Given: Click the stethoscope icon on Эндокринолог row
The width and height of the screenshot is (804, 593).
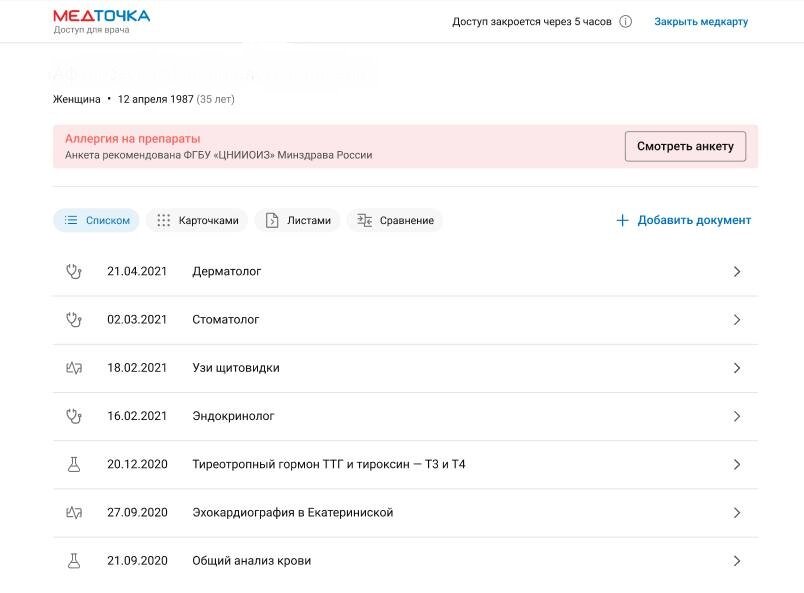Looking at the screenshot, I should pos(75,416).
